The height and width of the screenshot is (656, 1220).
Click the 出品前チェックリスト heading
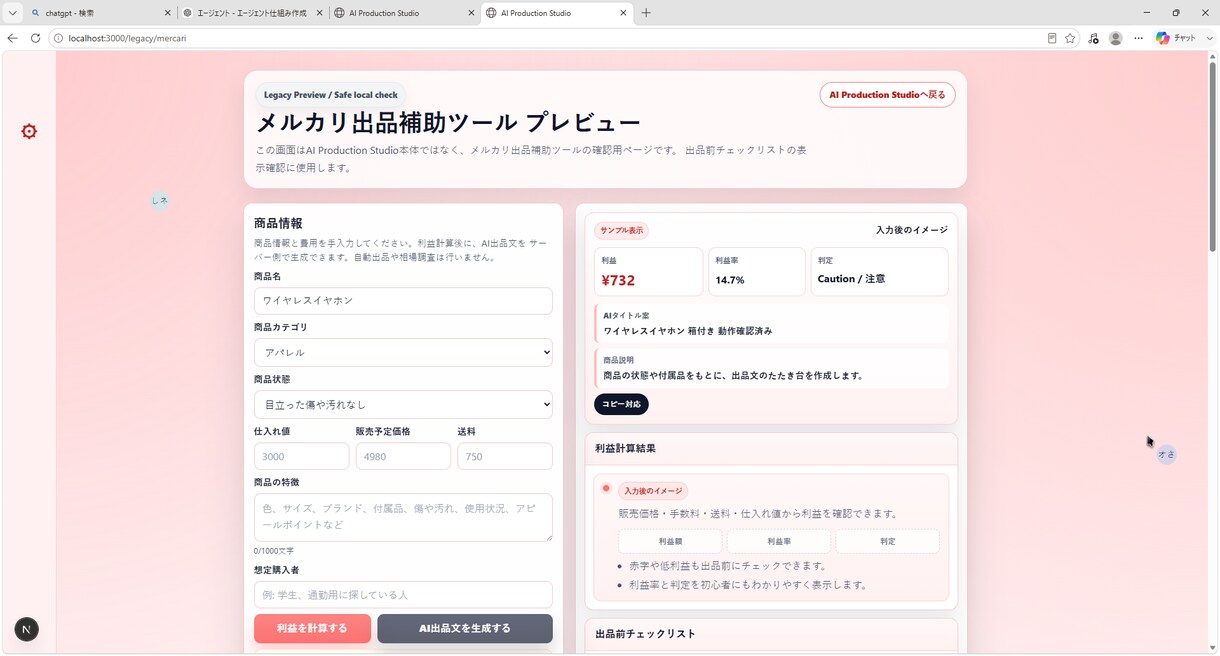click(645, 634)
